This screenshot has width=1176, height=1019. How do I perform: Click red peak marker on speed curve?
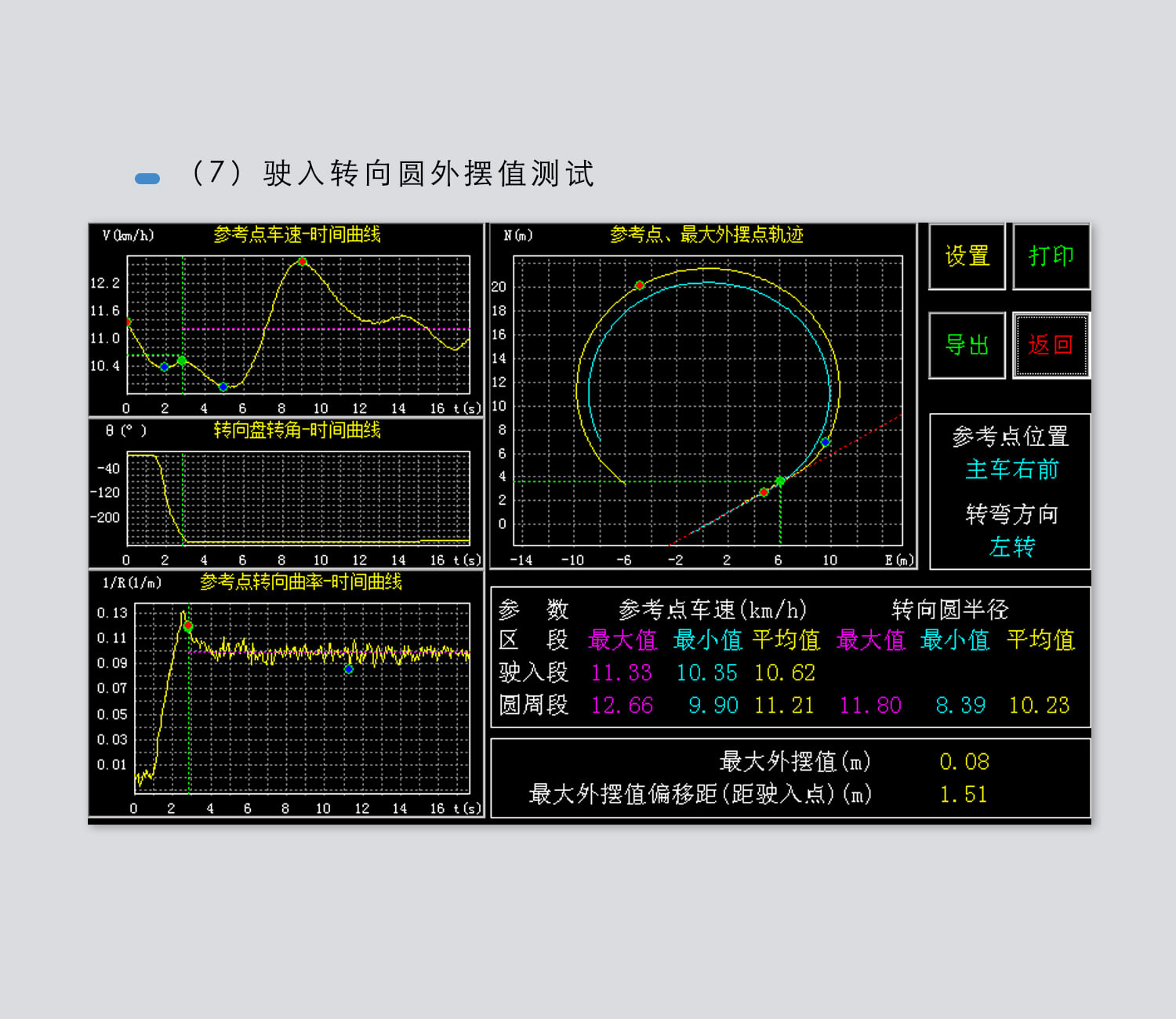tap(303, 262)
